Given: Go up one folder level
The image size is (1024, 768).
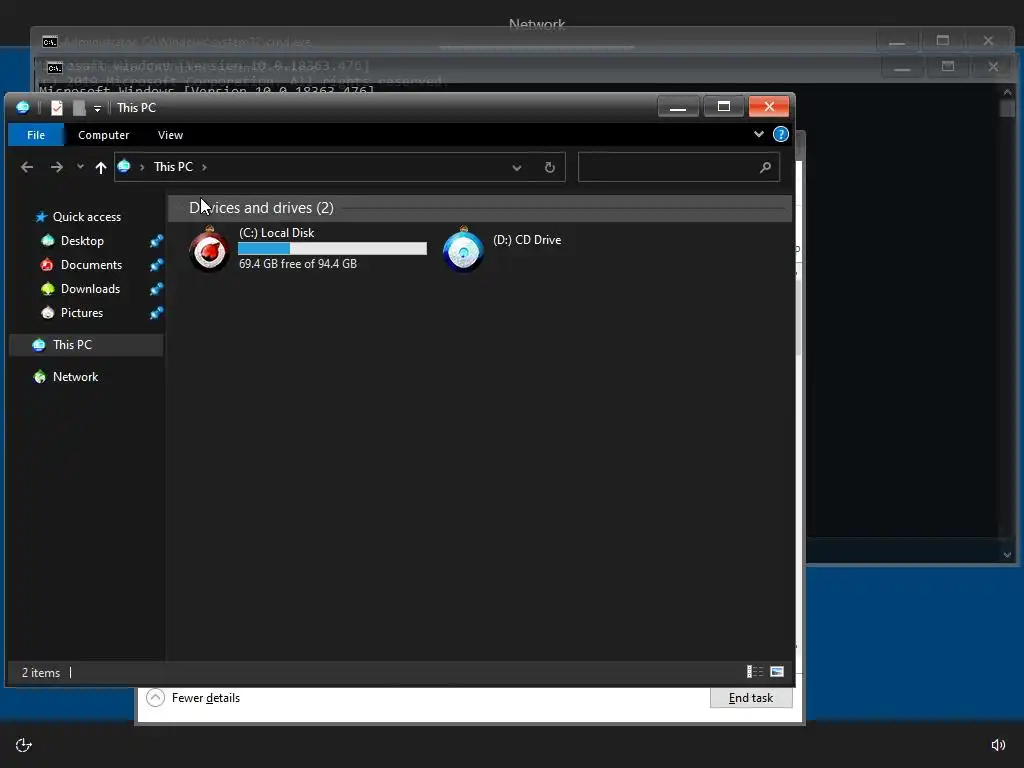Looking at the screenshot, I should coord(101,168).
